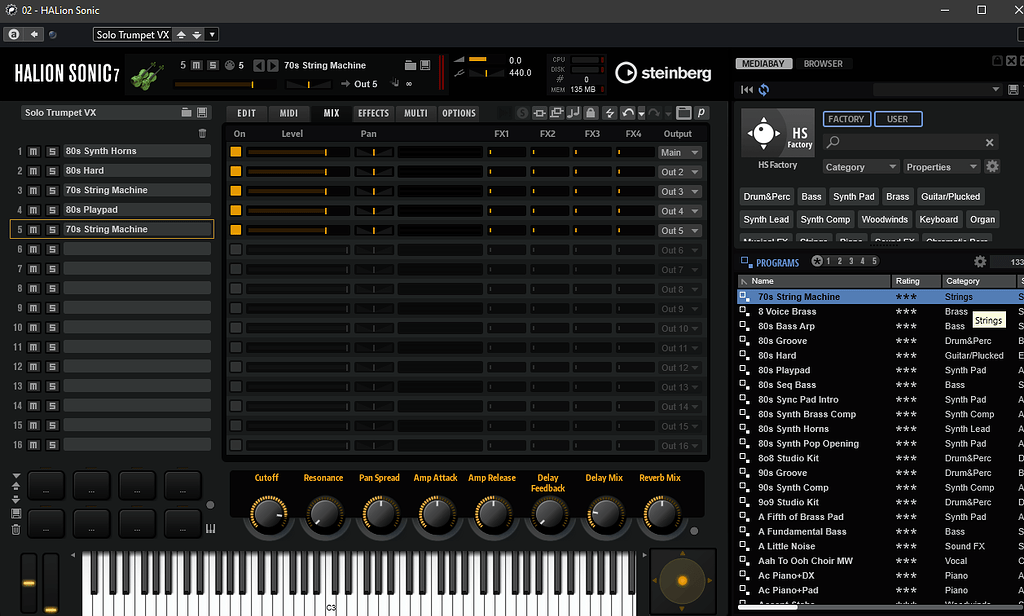The height and width of the screenshot is (616, 1024).
Task: Solo slot 3 '70s String Machine'
Action: (52, 189)
